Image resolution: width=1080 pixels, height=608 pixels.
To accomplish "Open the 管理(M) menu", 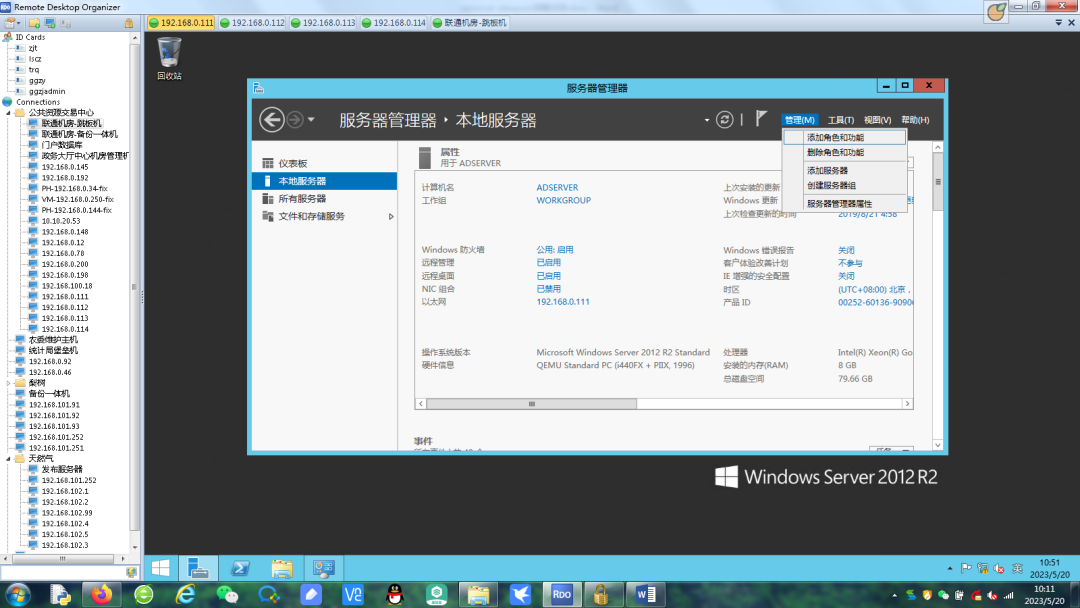I will pyautogui.click(x=800, y=120).
